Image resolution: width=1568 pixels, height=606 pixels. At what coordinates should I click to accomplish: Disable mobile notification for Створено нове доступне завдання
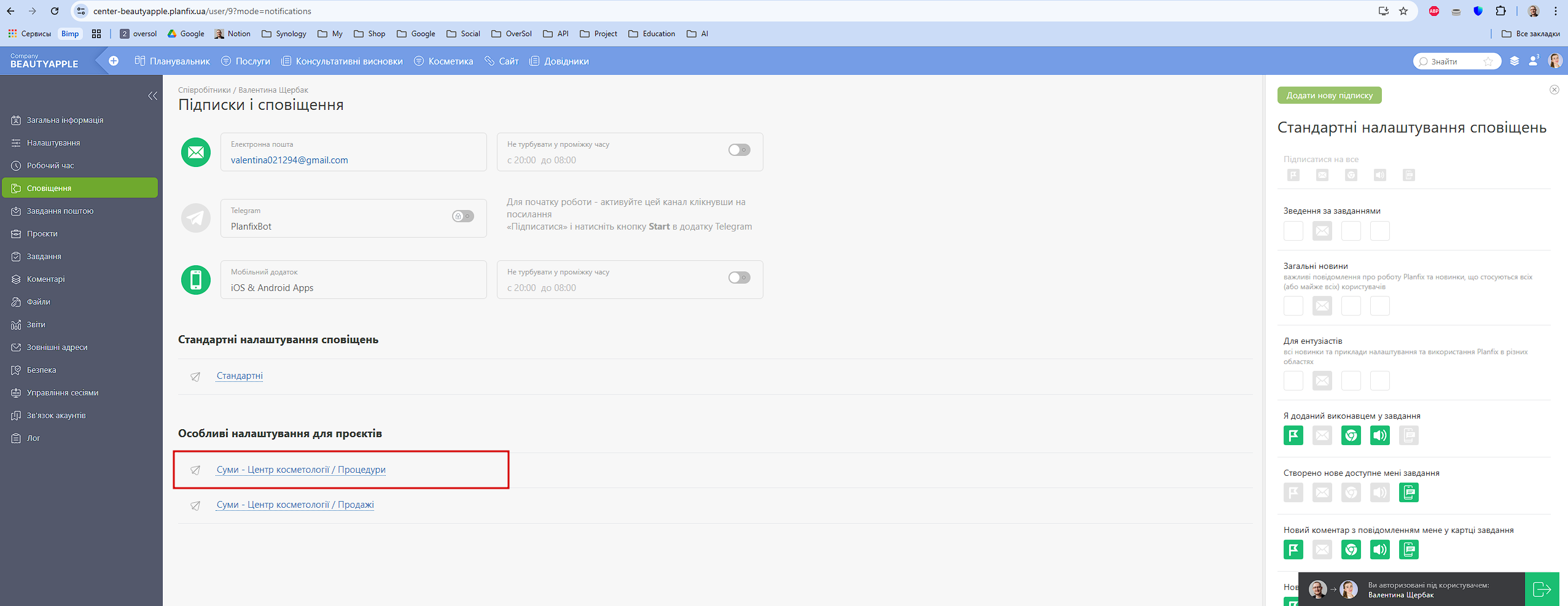(x=1409, y=492)
